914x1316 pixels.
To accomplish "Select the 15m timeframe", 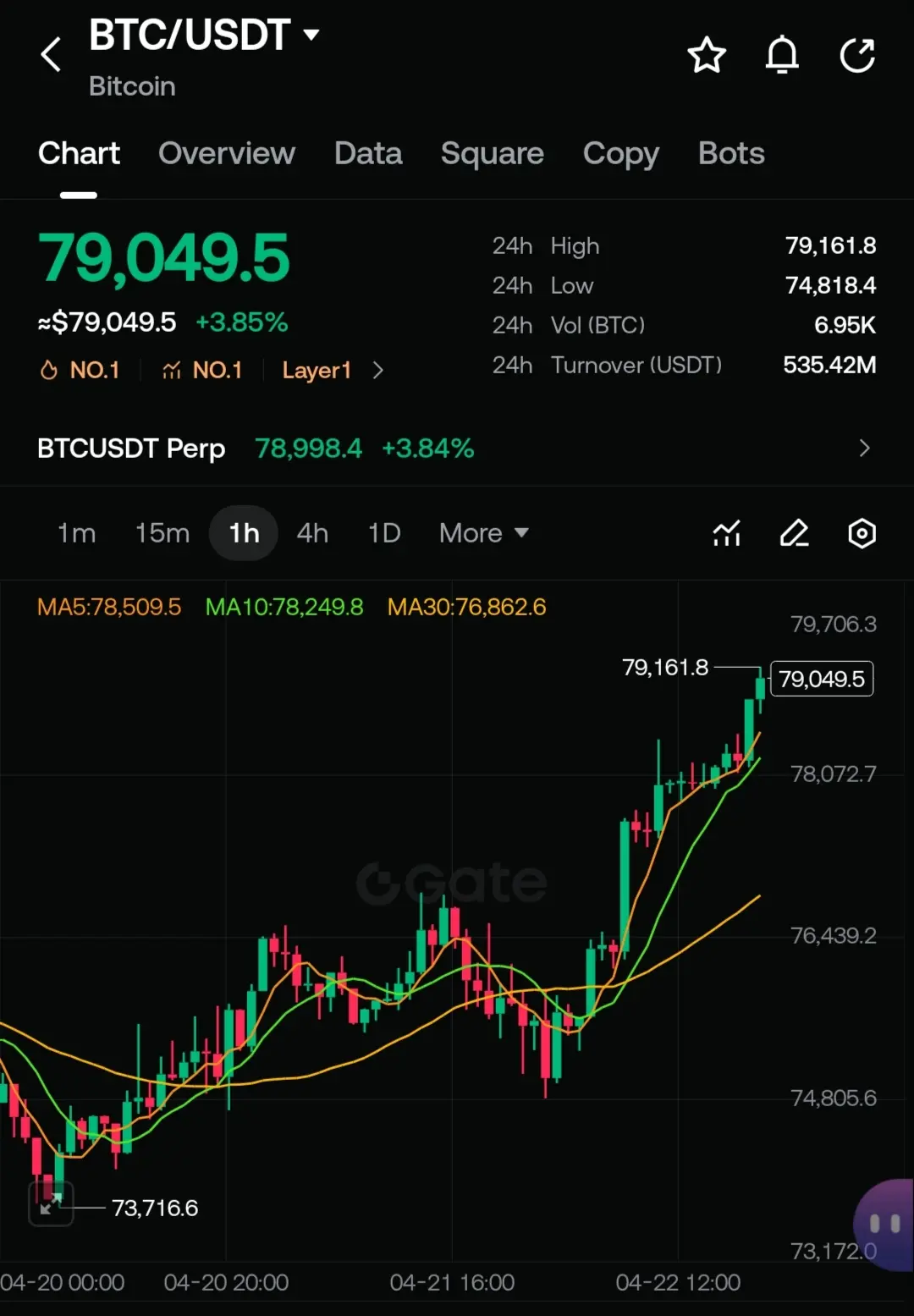I will coord(162,533).
